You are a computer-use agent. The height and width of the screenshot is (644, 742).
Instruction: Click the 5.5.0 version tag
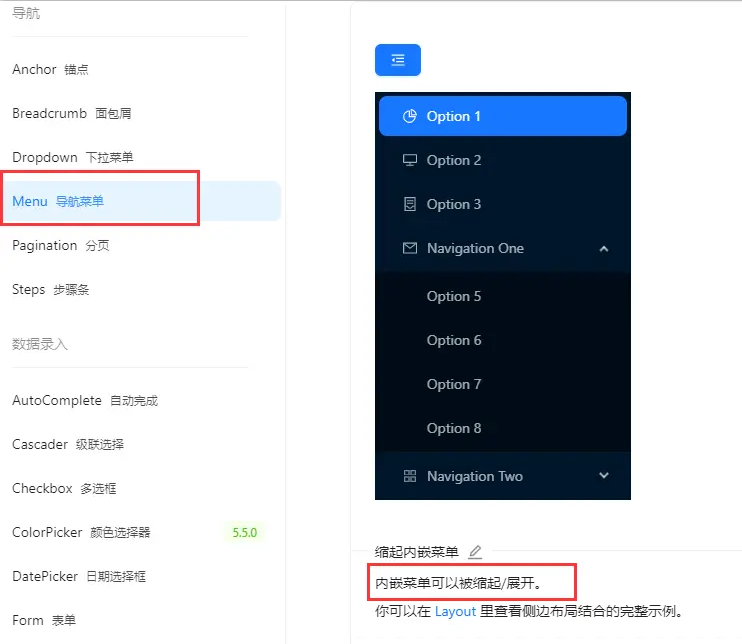245,532
